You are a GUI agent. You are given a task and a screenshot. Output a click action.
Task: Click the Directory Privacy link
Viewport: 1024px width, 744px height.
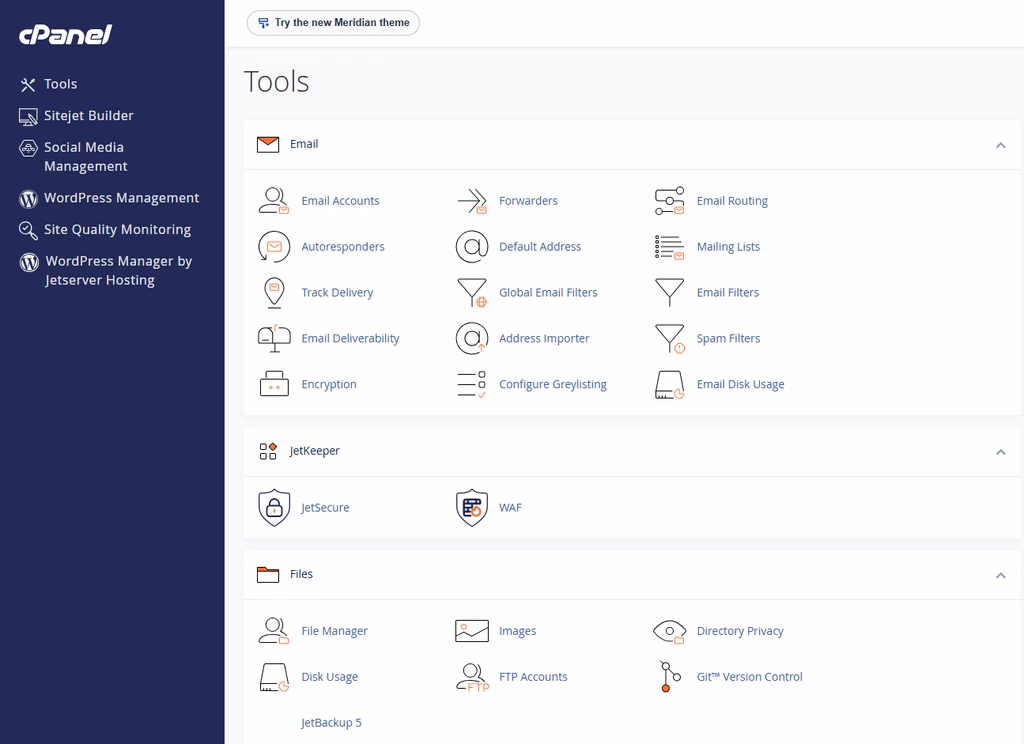point(740,631)
